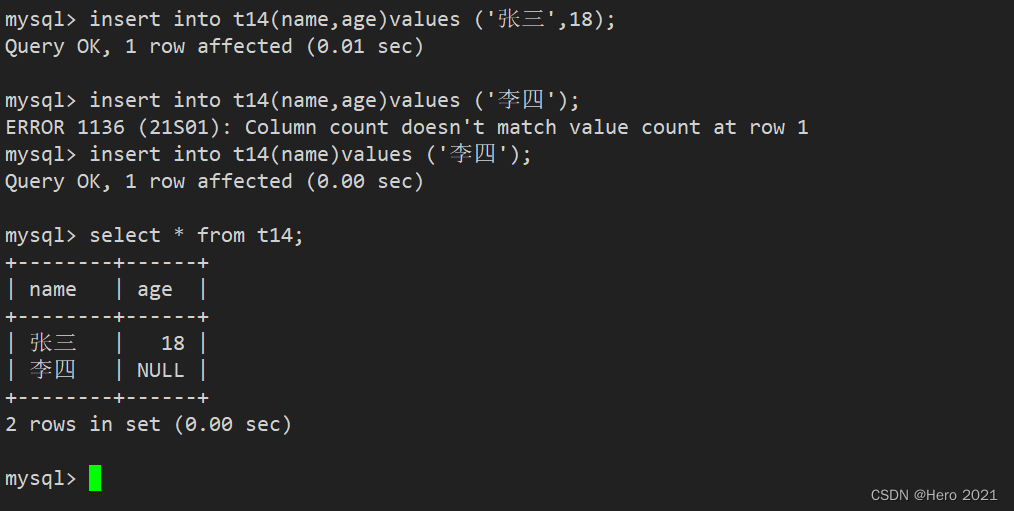Click 'Query OK' line showing 0.01 sec

214,47
